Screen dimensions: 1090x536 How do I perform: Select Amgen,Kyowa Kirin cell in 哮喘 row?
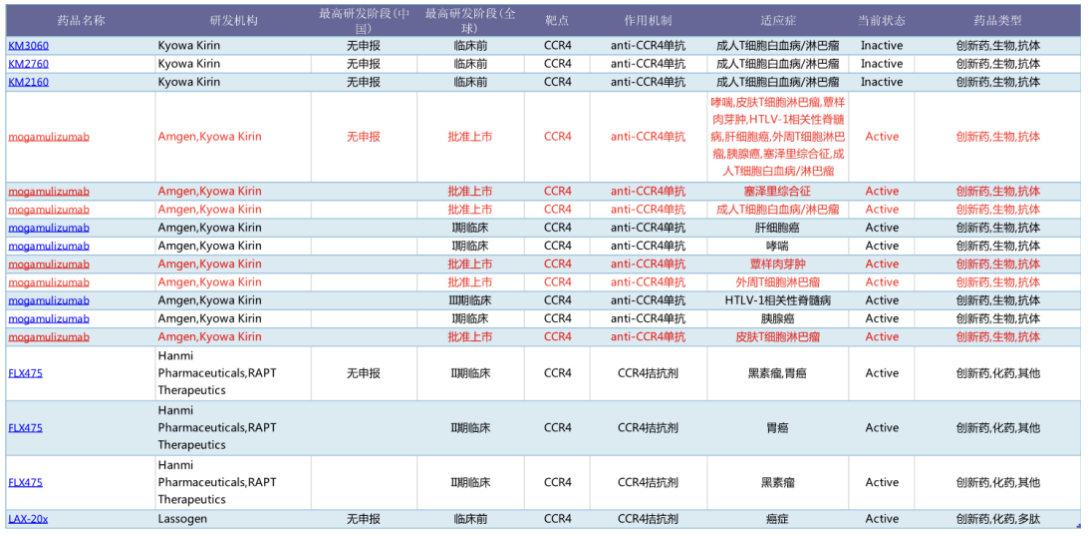coord(234,245)
